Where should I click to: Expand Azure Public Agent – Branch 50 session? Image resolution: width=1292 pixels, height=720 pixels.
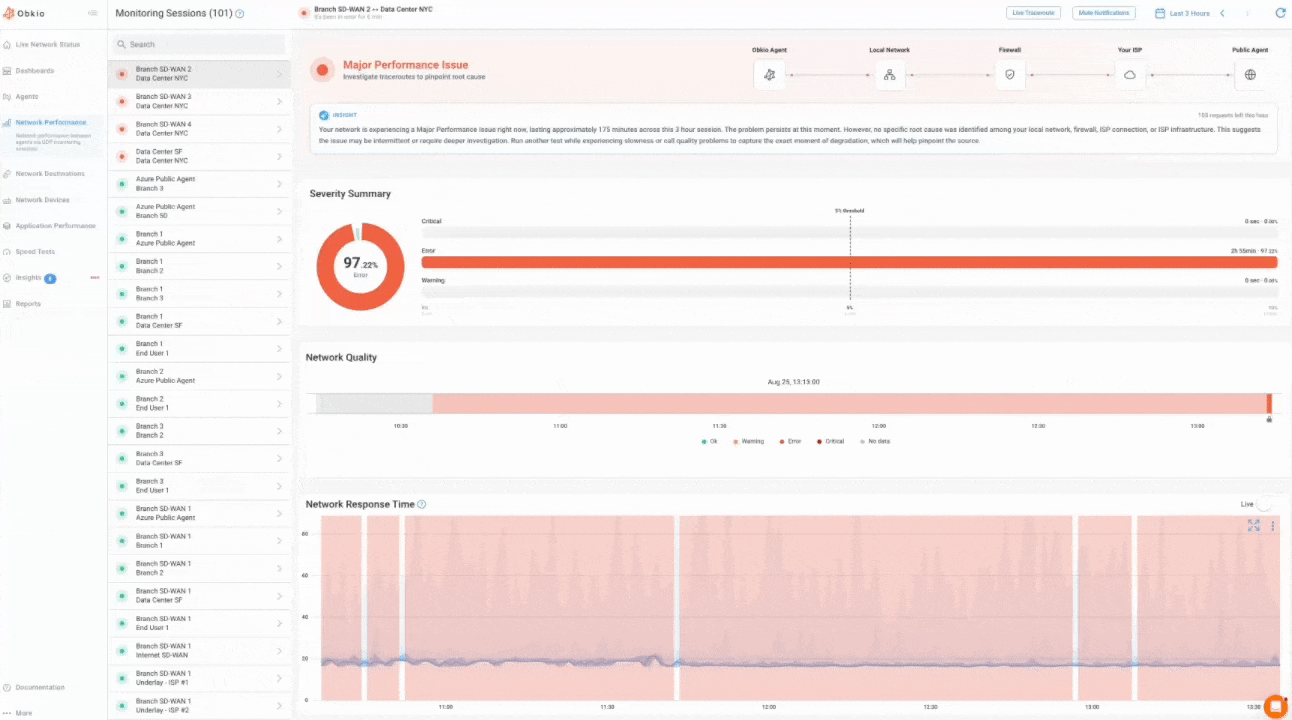click(x=279, y=211)
